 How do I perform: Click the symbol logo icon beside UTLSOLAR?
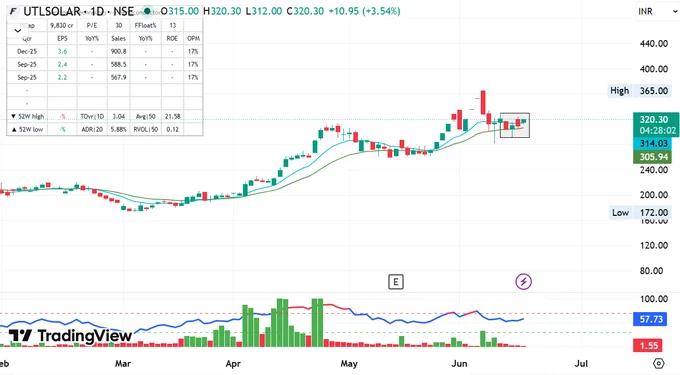13,11
